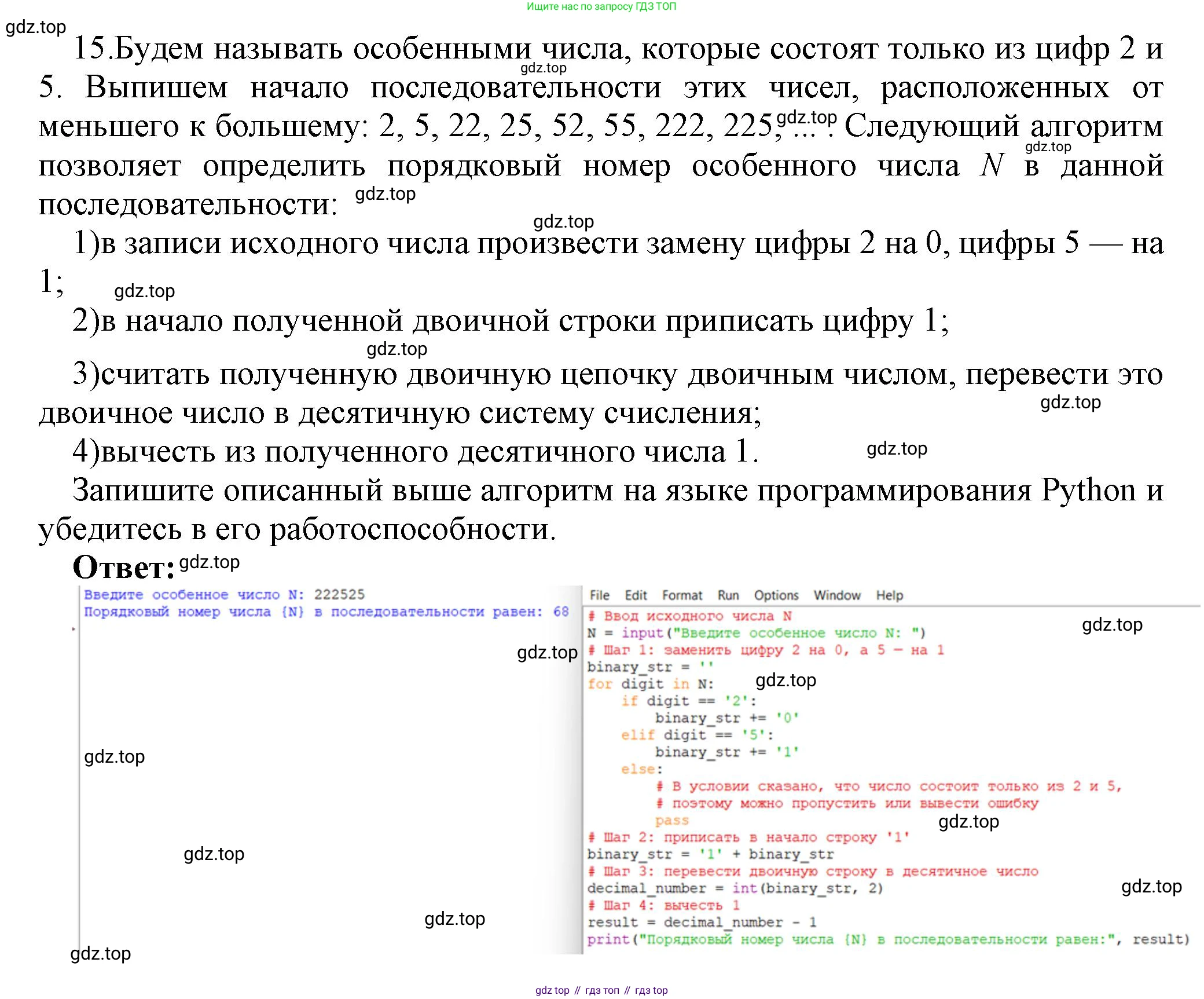This screenshot has height=999, width=1204.
Task: Click the 'Порядковый номер числа' output line in shell
Action: coord(326,612)
